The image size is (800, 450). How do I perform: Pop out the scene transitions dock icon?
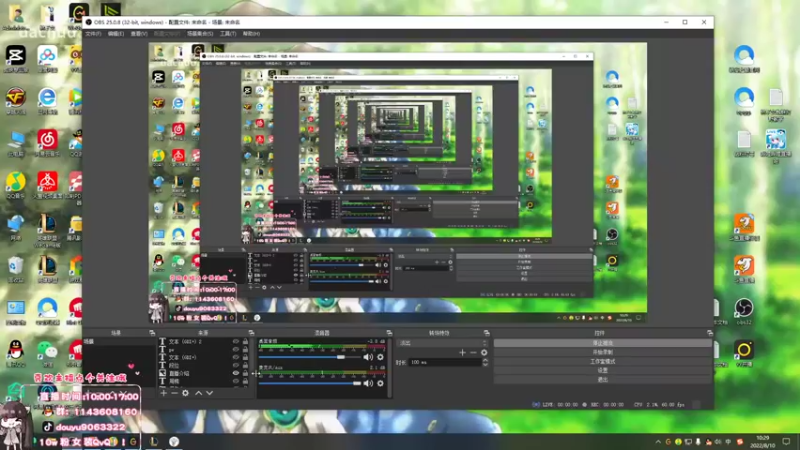click(487, 333)
